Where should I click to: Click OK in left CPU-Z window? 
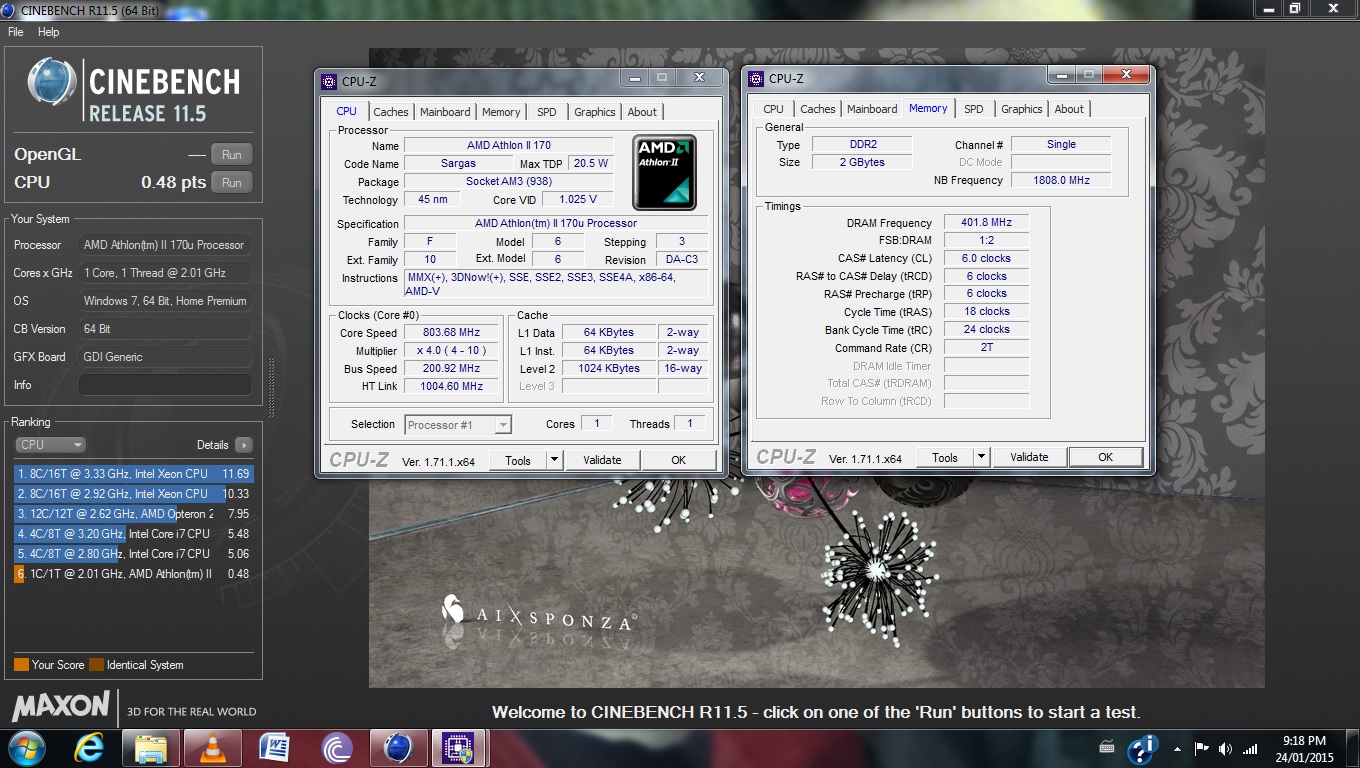coord(678,460)
